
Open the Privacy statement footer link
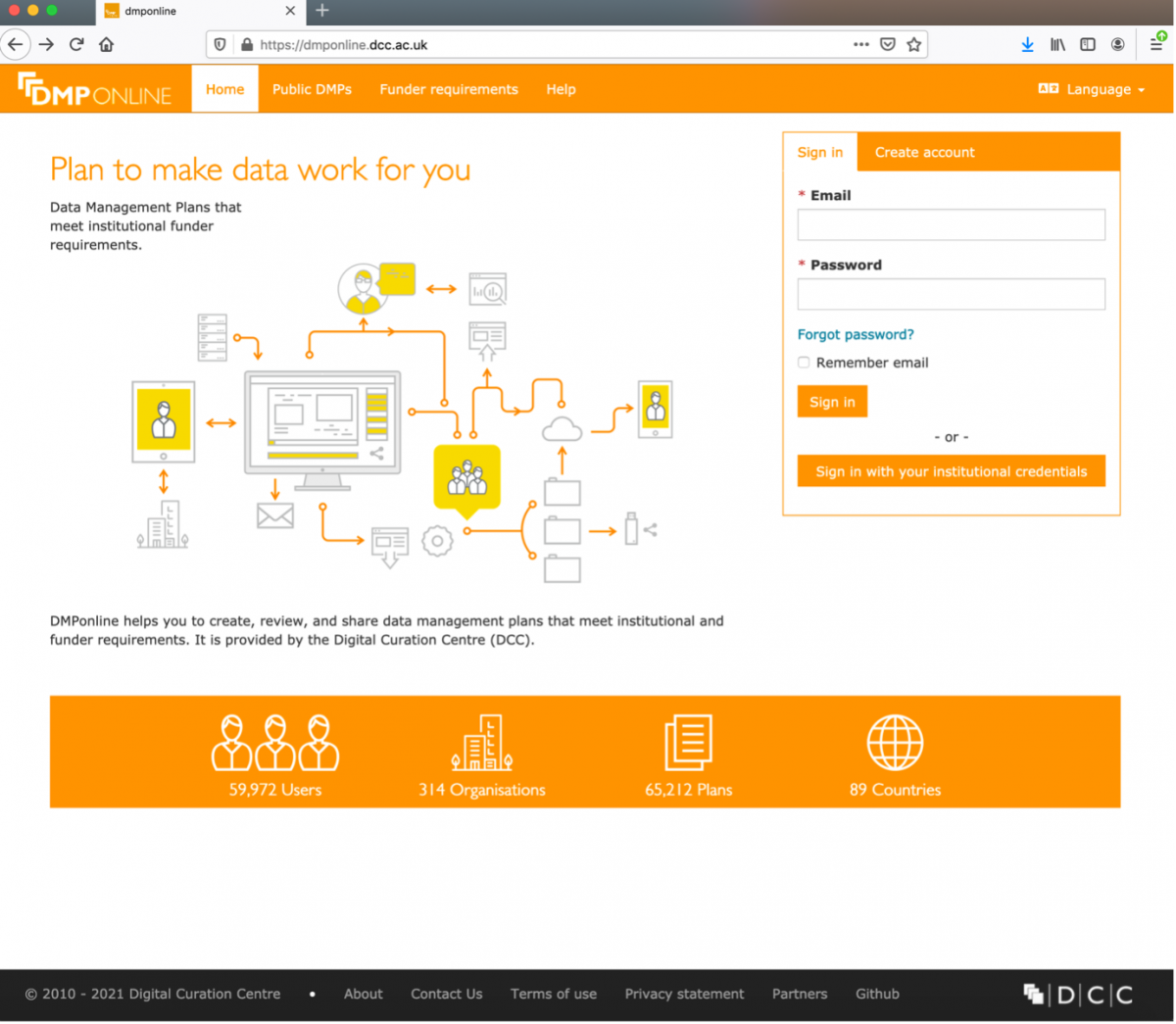(x=684, y=994)
